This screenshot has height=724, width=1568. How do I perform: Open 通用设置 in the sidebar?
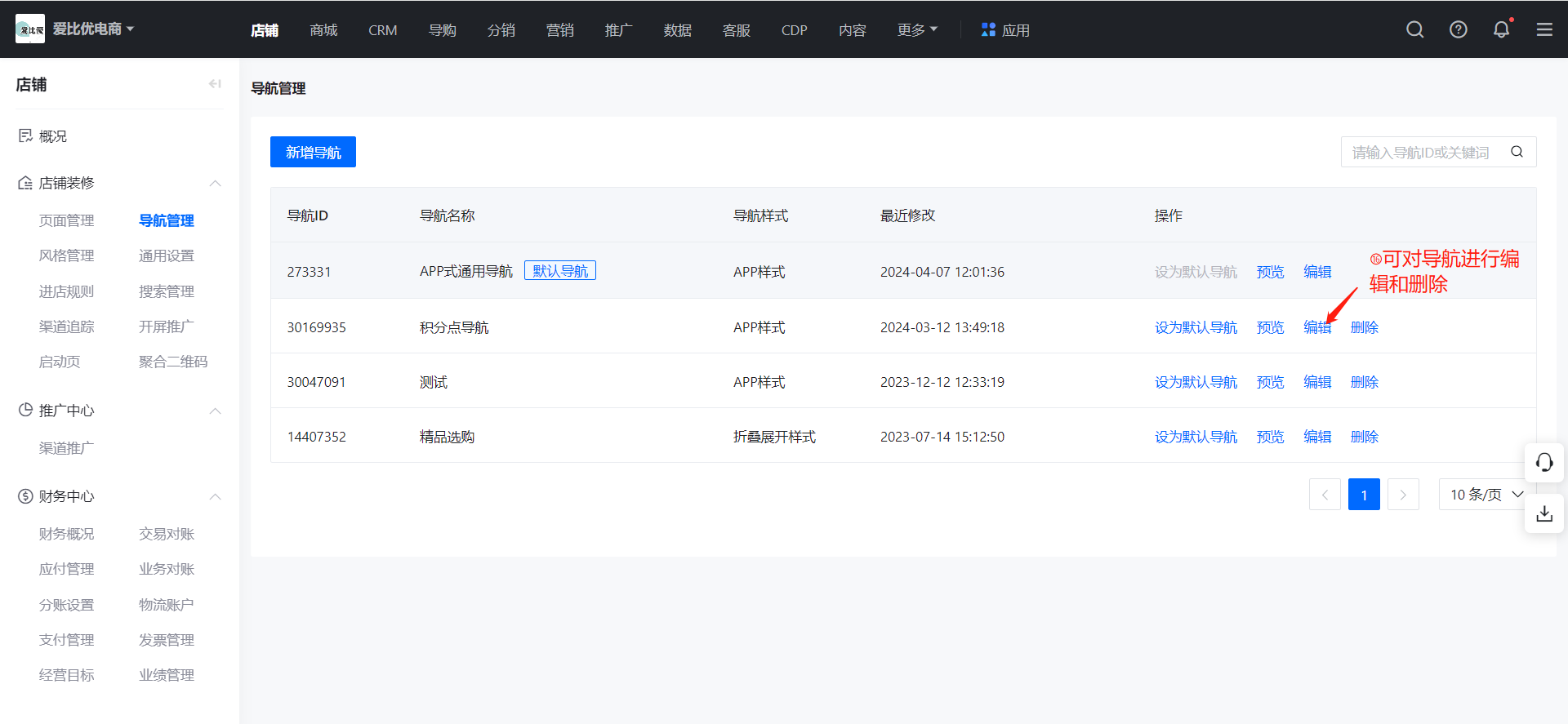click(x=167, y=255)
